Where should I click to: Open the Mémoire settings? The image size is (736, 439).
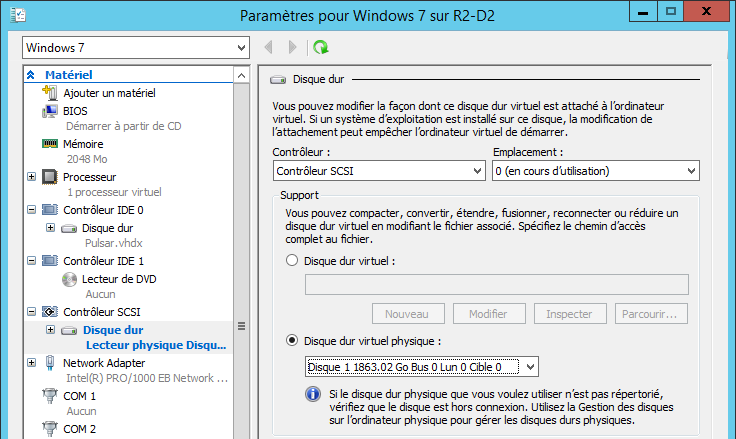tap(83, 144)
